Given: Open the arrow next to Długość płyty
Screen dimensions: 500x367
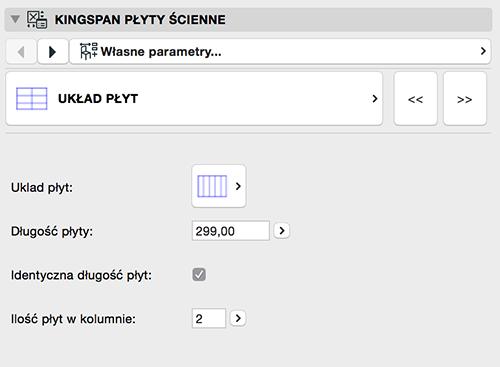Looking at the screenshot, I should point(282,230).
